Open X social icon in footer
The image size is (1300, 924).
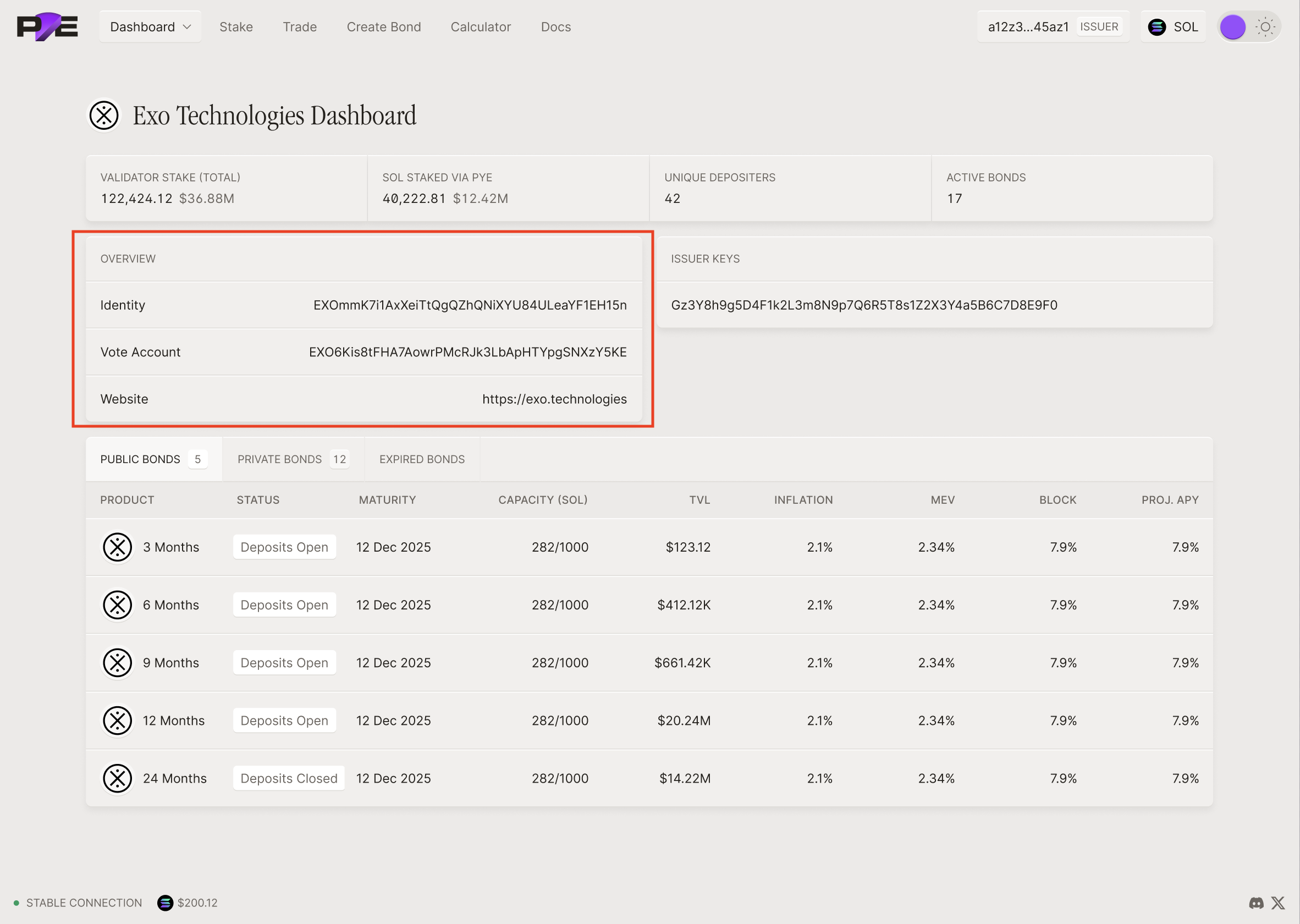click(1279, 903)
